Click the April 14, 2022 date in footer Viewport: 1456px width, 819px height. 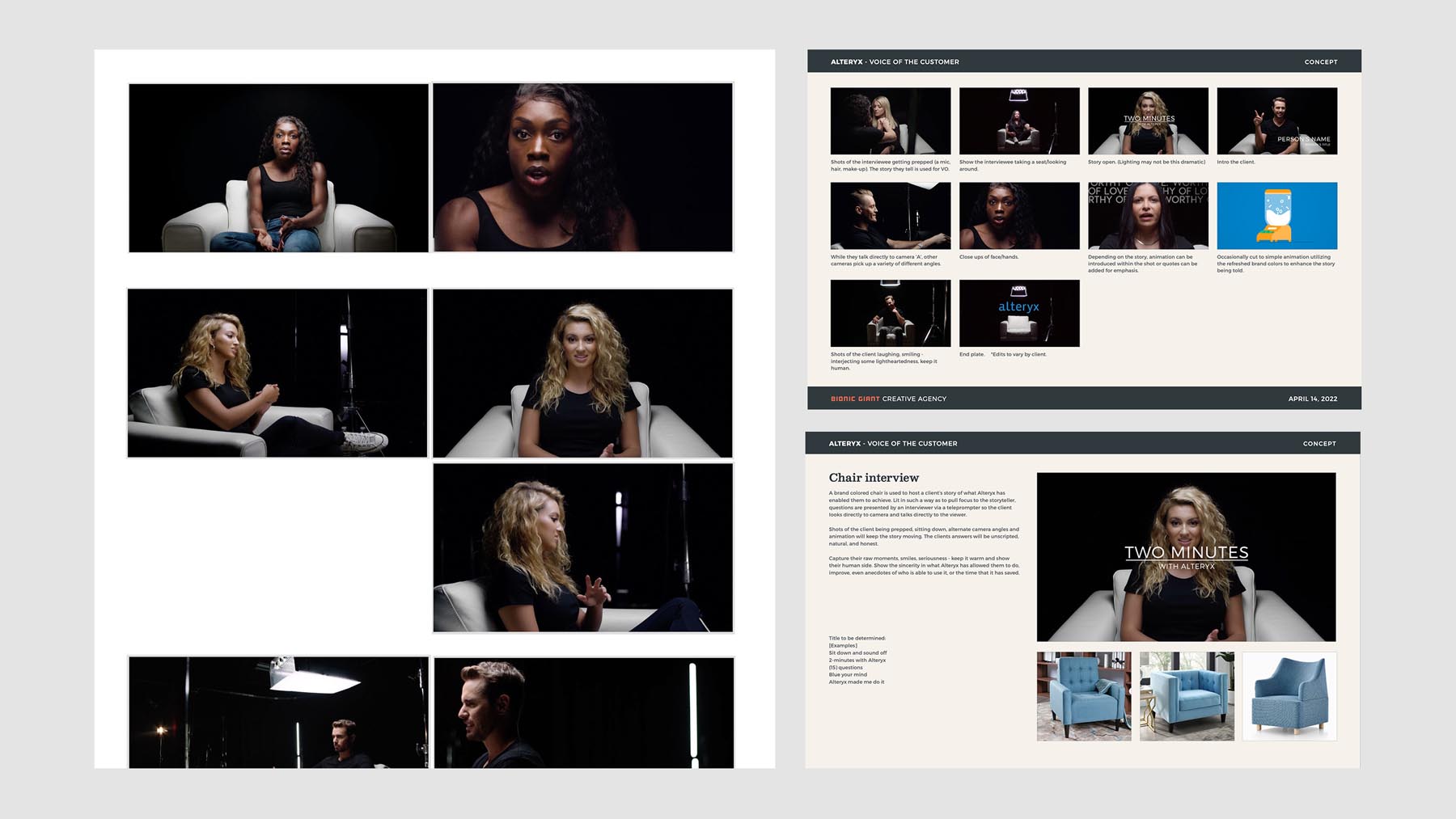pos(1312,399)
